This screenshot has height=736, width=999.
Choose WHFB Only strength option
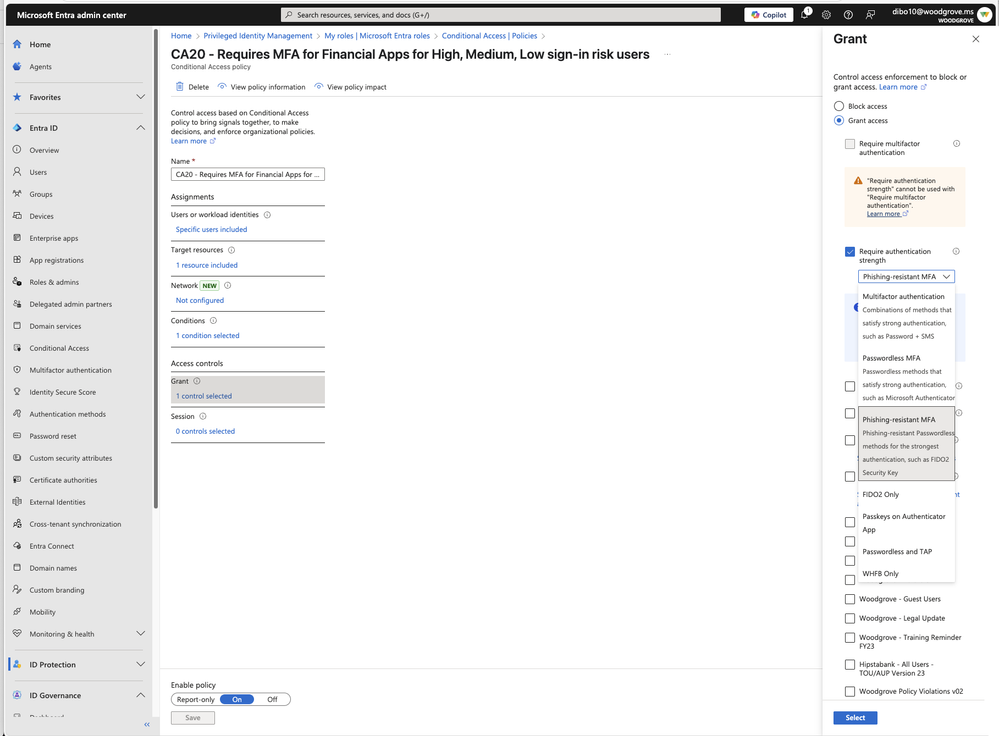point(907,574)
